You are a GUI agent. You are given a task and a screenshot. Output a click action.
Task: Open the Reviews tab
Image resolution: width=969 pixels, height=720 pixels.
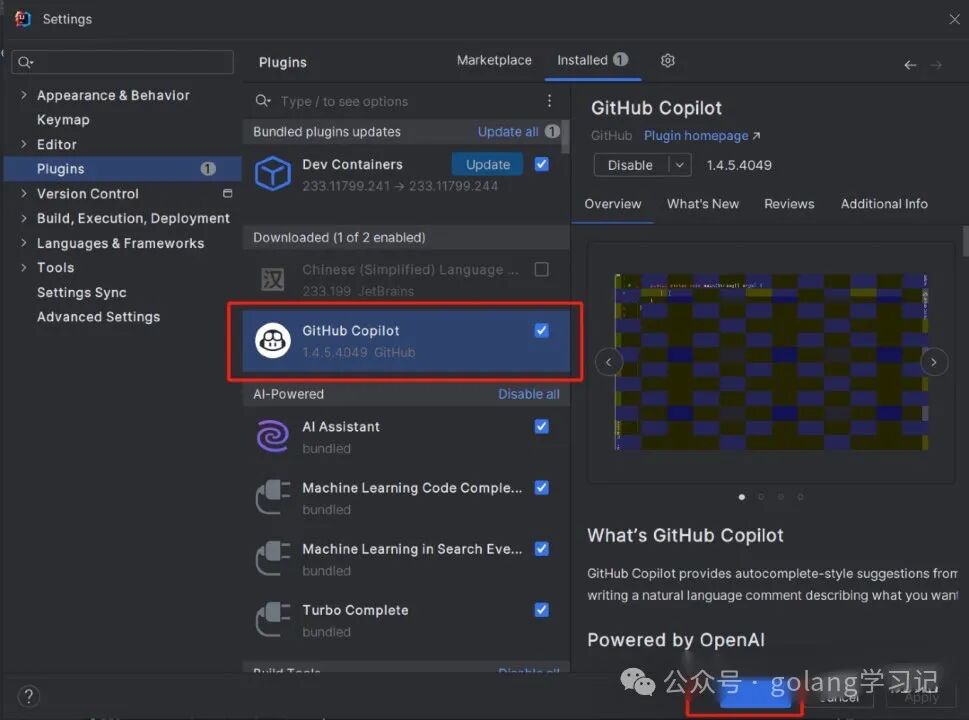click(x=789, y=204)
